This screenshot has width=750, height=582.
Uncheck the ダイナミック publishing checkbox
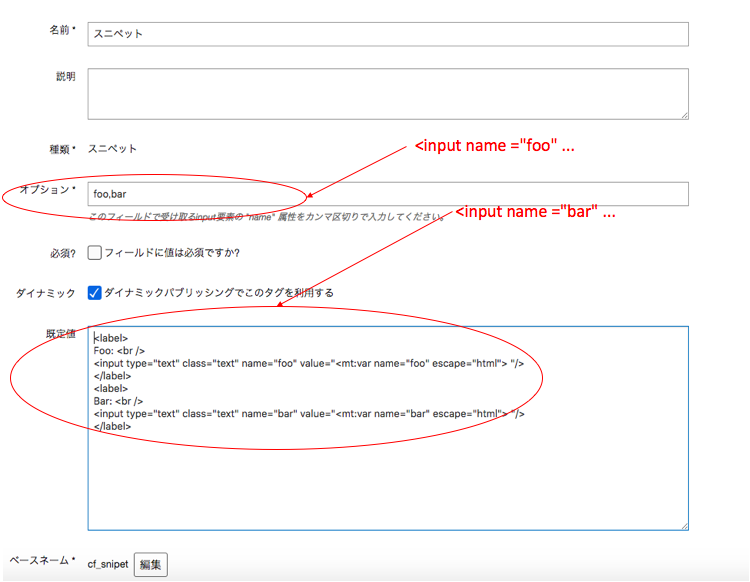[95, 293]
